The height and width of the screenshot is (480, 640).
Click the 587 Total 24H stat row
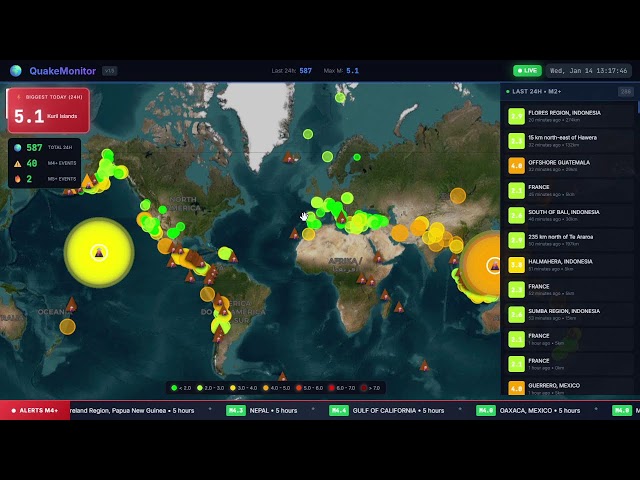[44, 147]
